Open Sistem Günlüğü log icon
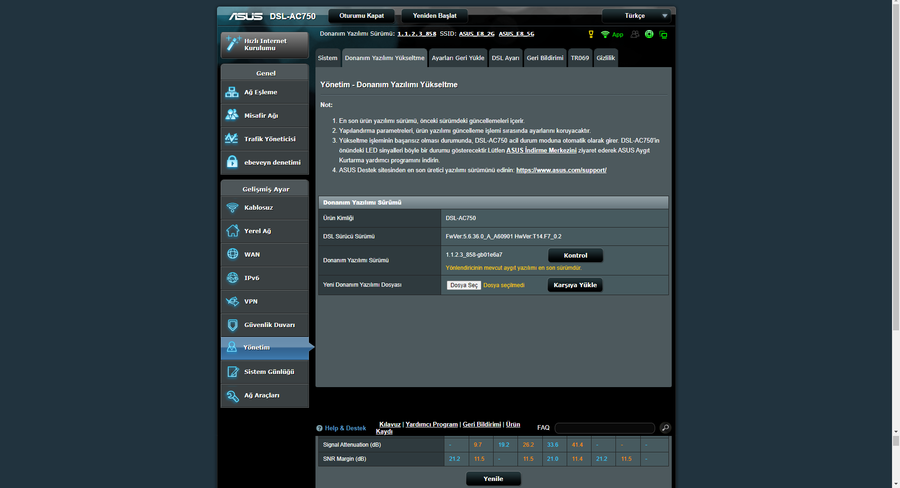The height and width of the screenshot is (488, 900). [232, 372]
